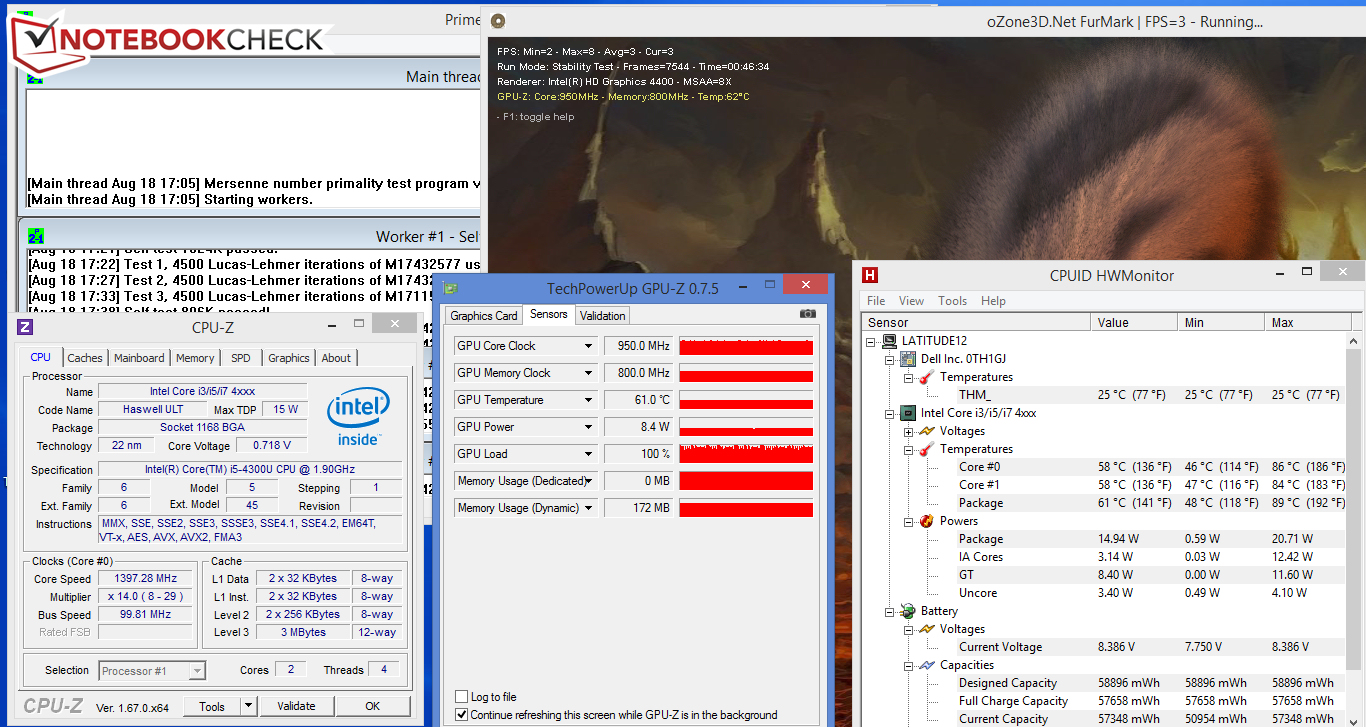Viewport: 1366px width, 727px height.
Task: Open the GPU Temperature sensor dropdown
Action: pos(589,400)
